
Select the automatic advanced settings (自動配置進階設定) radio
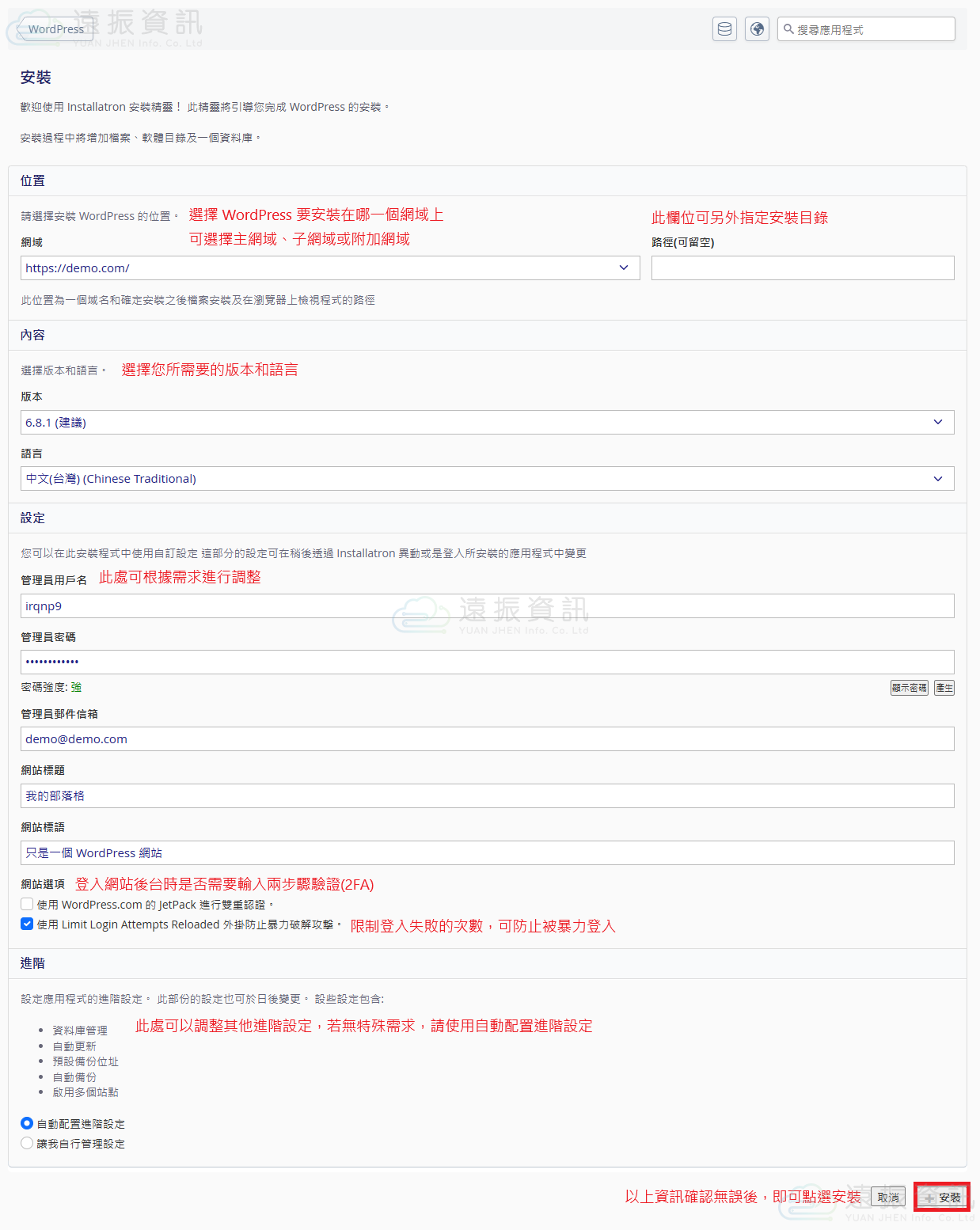[27, 1123]
